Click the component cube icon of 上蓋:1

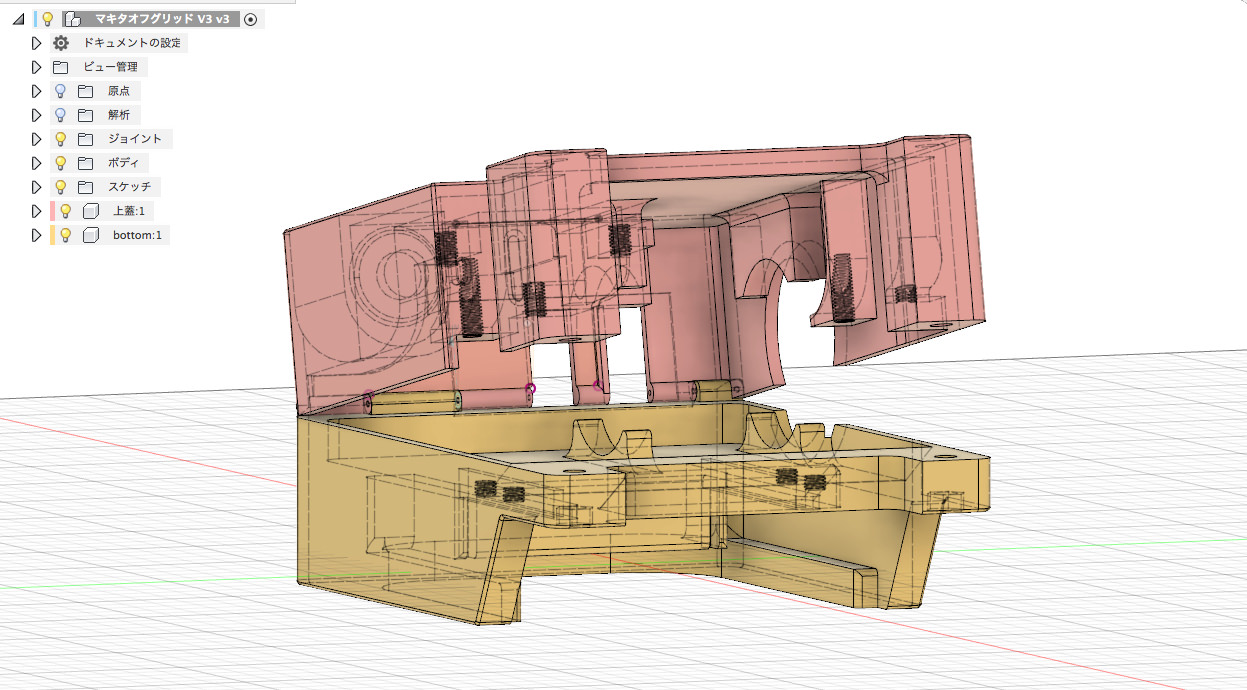pos(91,211)
